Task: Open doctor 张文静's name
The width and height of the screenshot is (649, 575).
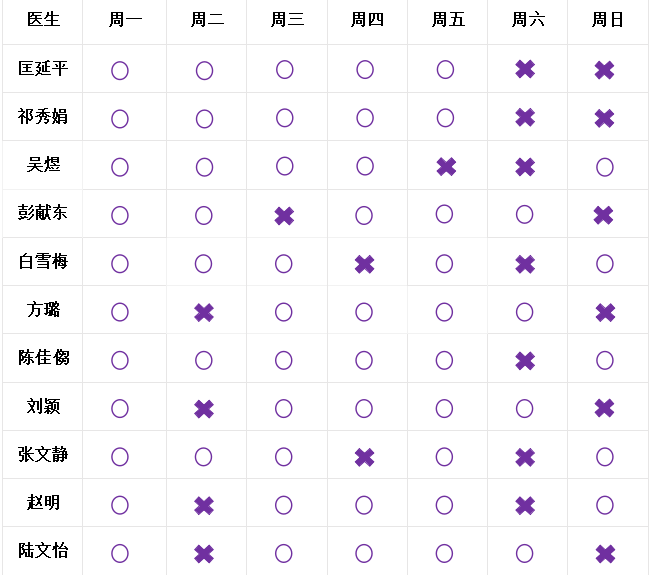Action: pyautogui.click(x=43, y=455)
